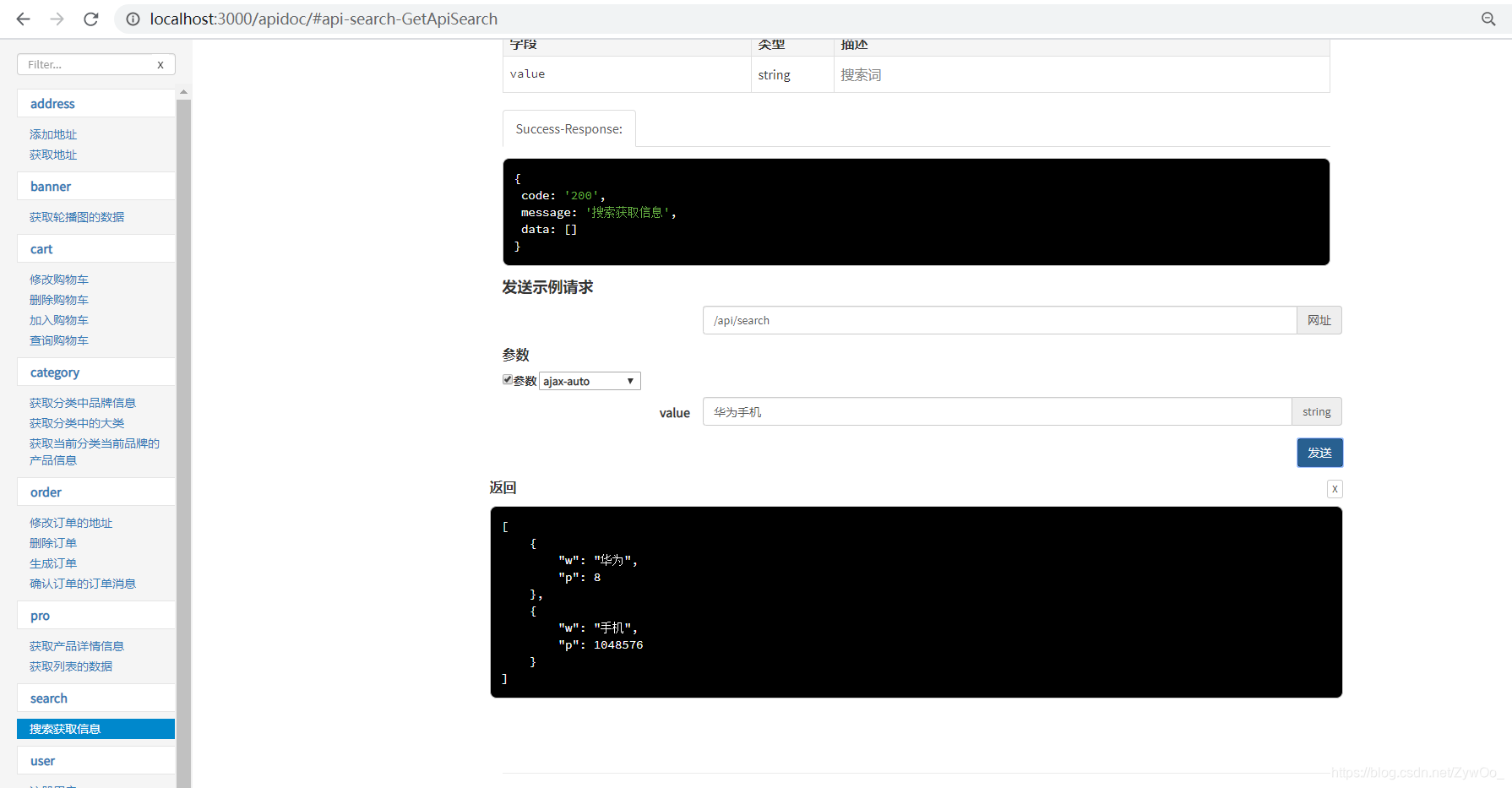Click the browser forward arrow
The height and width of the screenshot is (788, 1512).
tap(57, 19)
